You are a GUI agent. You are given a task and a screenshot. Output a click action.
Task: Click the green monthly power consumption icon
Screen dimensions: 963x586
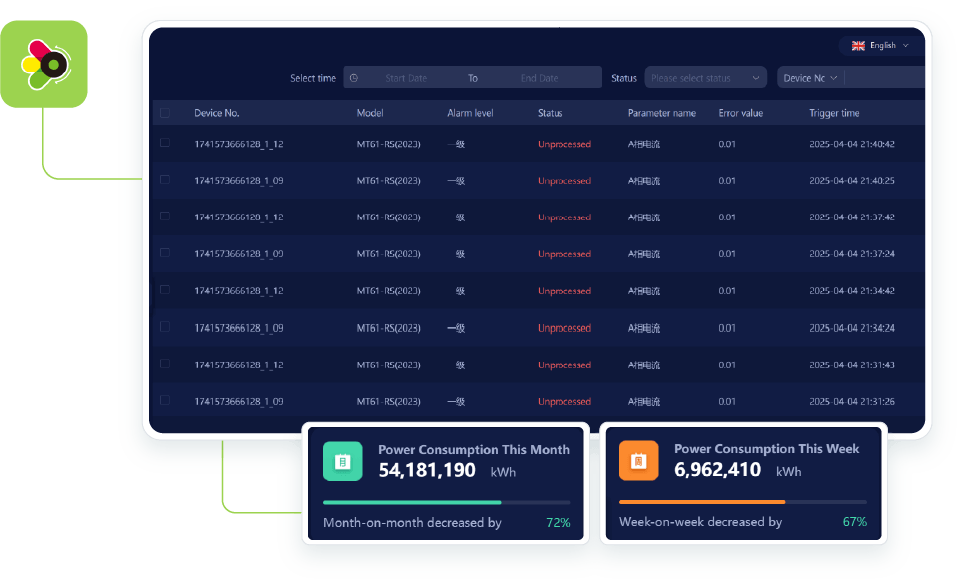pos(342,461)
